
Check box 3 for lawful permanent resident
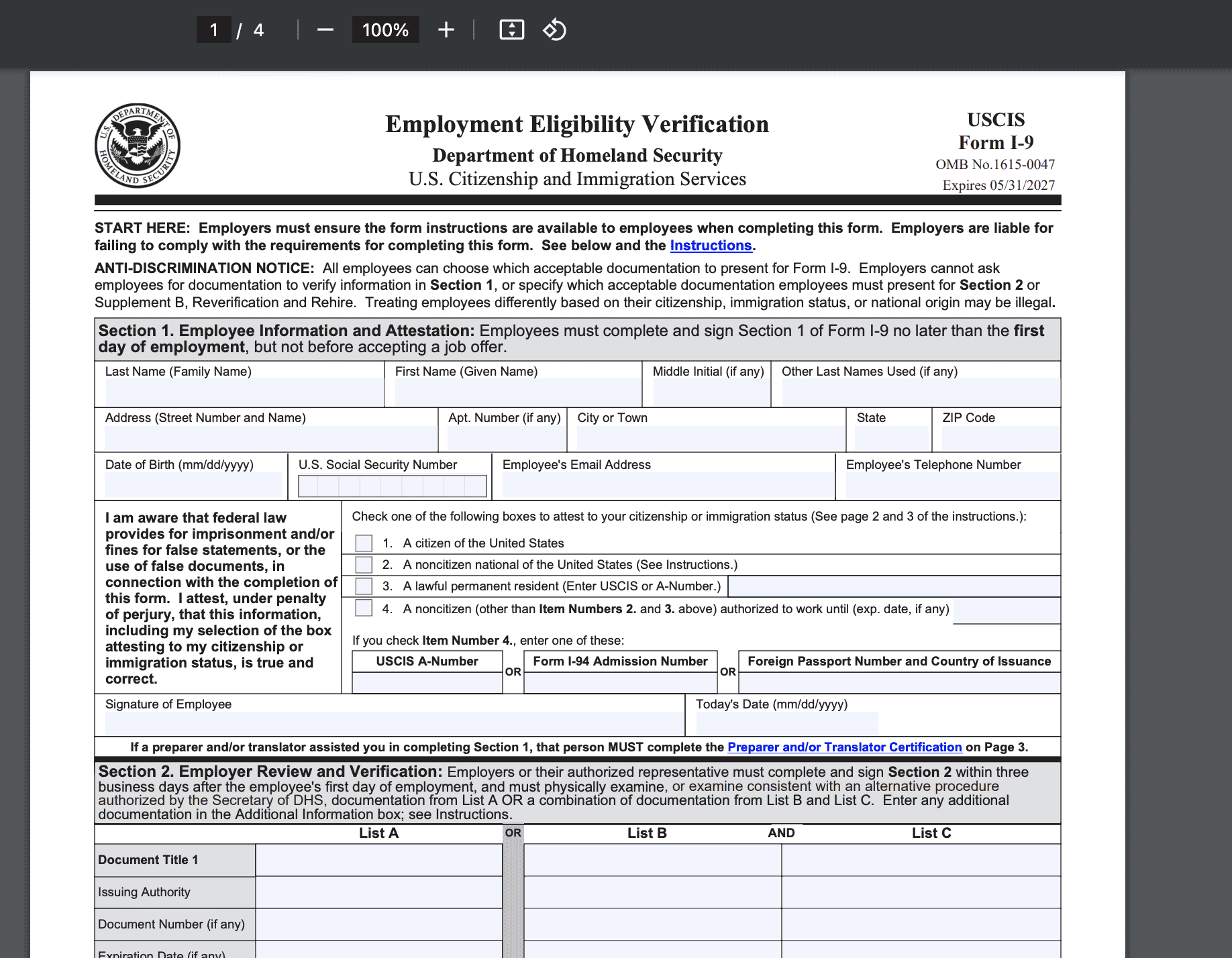[363, 586]
